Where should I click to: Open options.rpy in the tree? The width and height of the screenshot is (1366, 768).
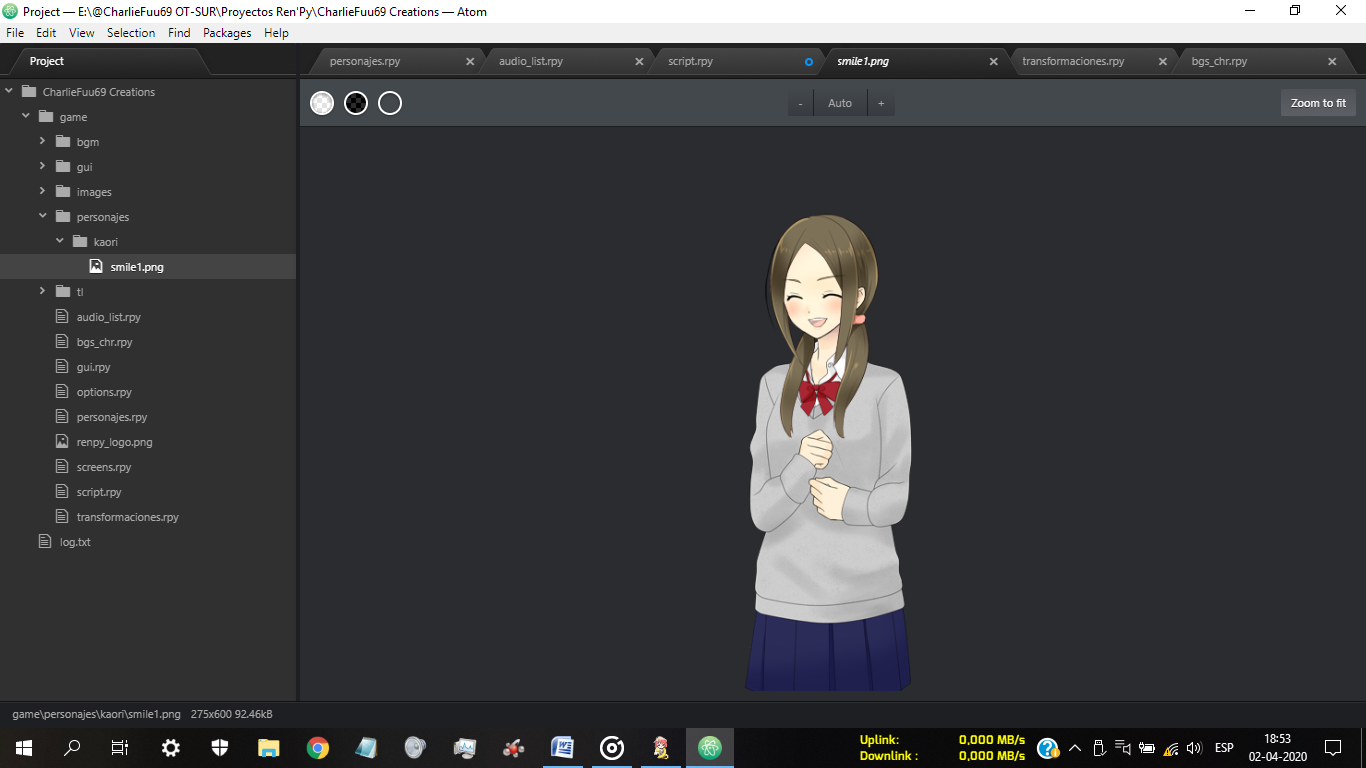point(104,392)
